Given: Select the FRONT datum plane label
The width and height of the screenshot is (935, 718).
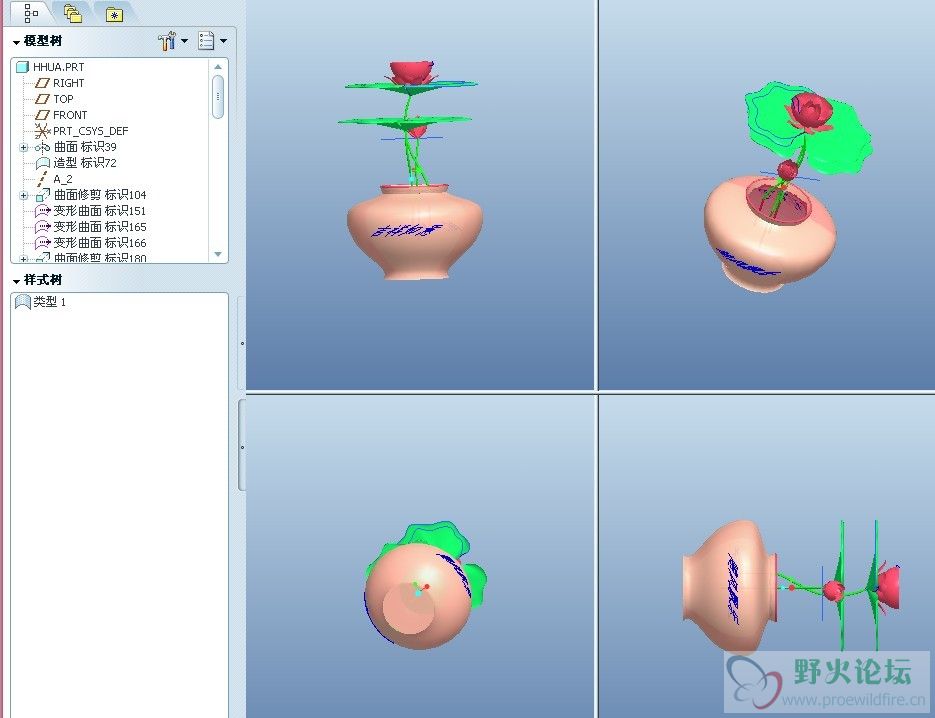Looking at the screenshot, I should click(70, 115).
